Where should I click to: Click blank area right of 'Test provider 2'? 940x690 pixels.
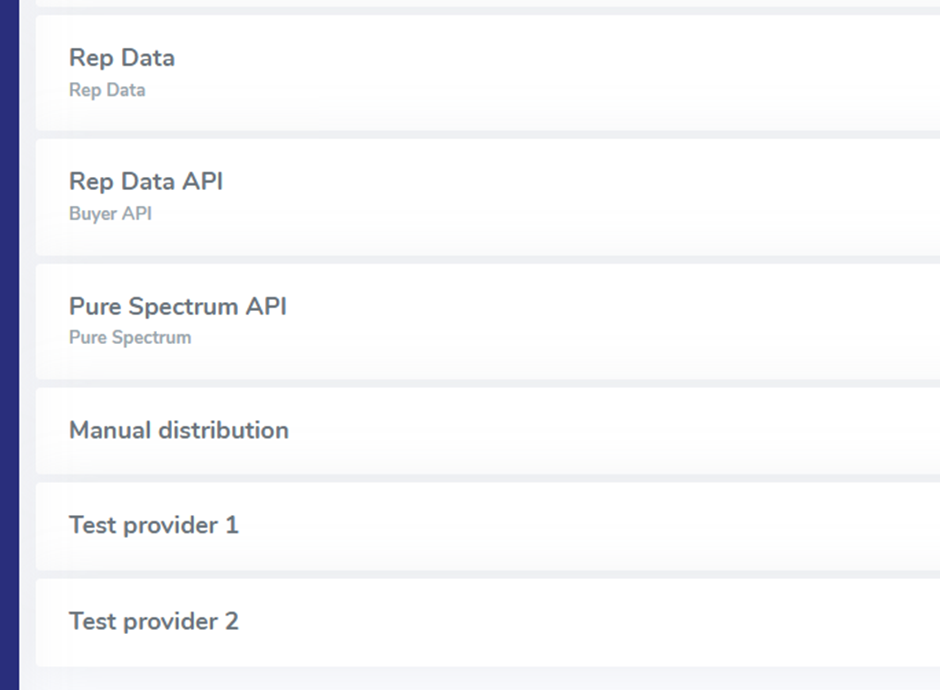(600, 622)
